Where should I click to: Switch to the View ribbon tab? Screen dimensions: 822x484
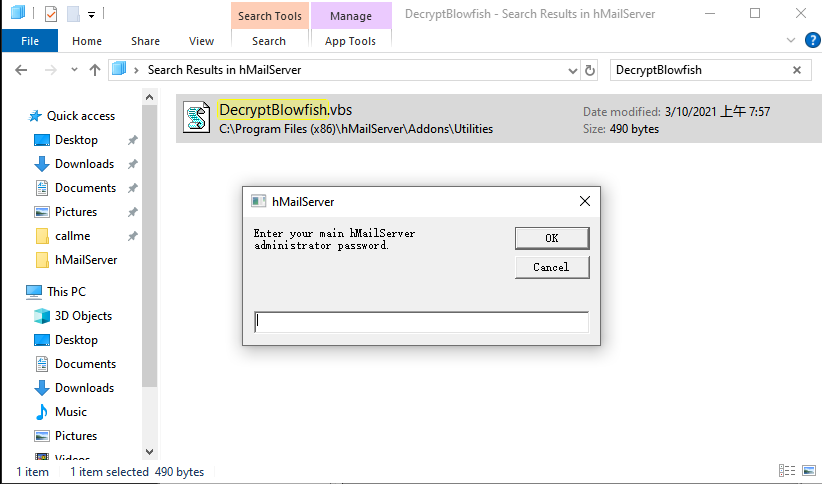pyautogui.click(x=201, y=41)
